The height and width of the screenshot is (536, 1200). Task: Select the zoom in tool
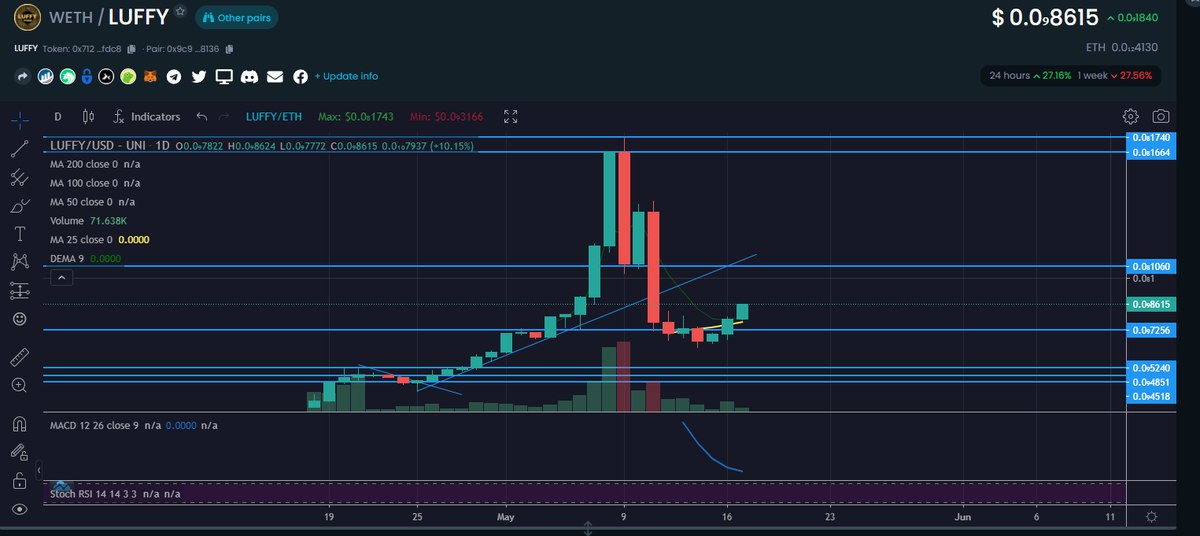[20, 385]
